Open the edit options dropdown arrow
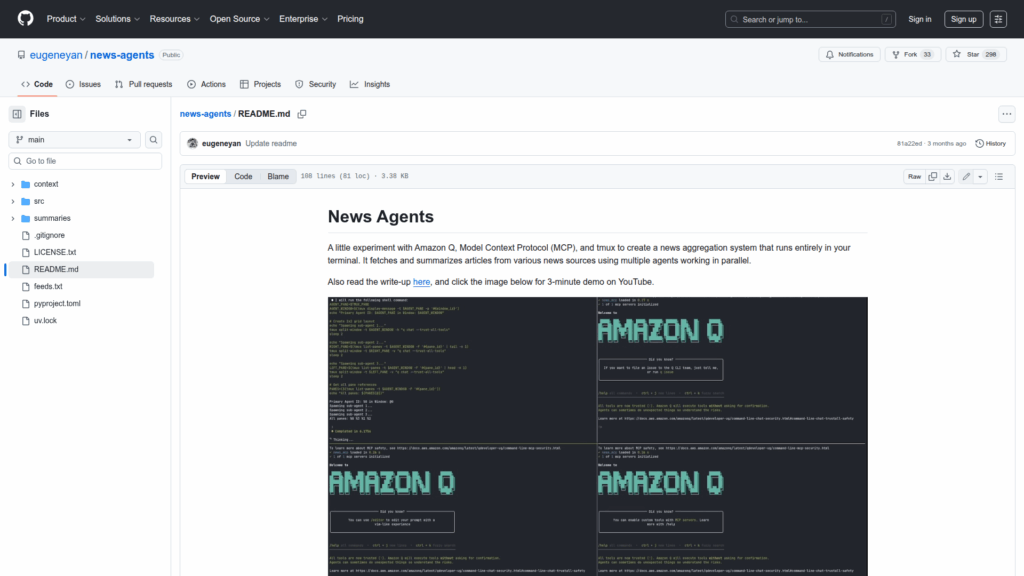Screen dimensions: 1024x576 (980, 176)
